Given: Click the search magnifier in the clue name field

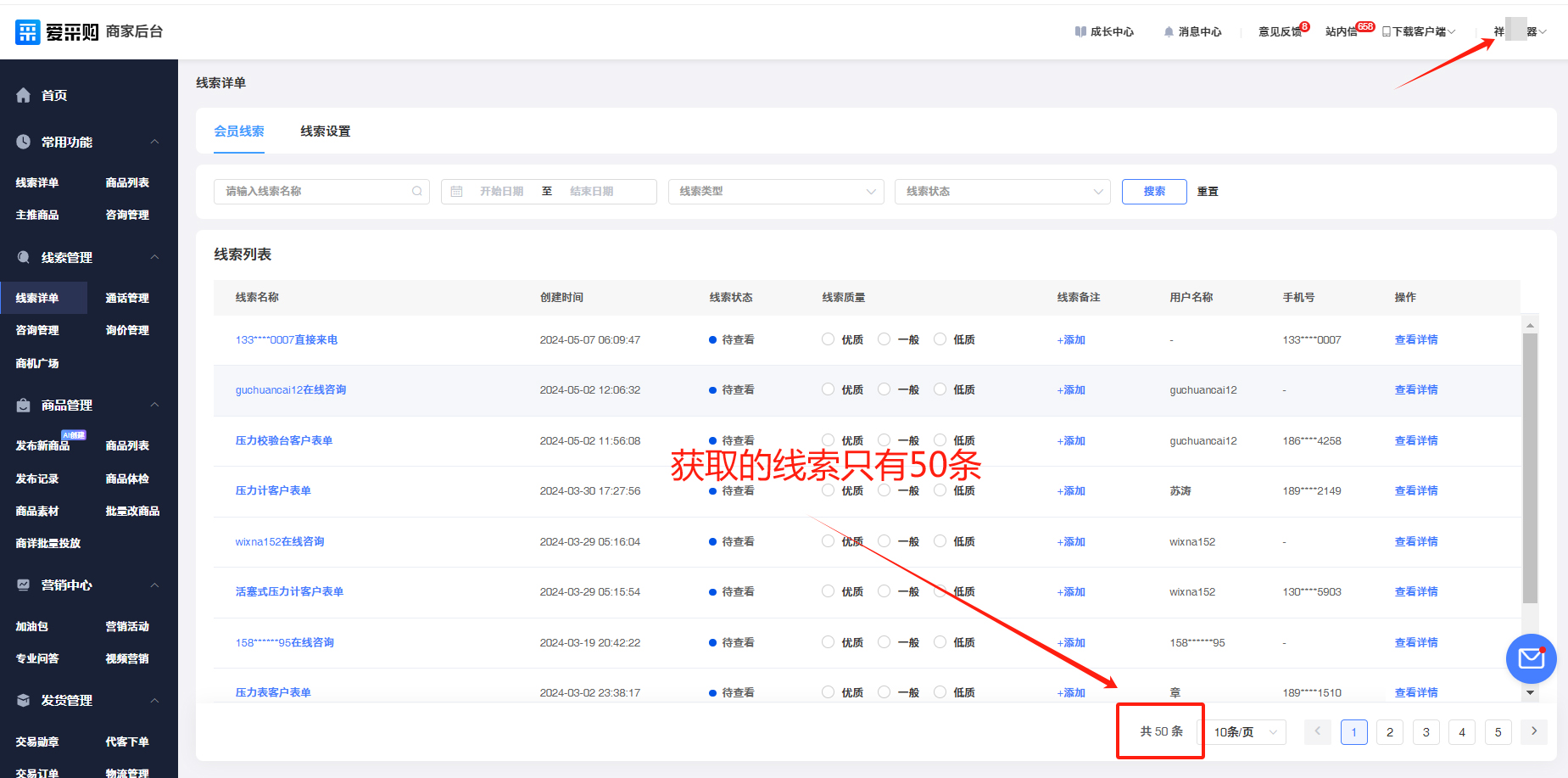Looking at the screenshot, I should tap(417, 192).
